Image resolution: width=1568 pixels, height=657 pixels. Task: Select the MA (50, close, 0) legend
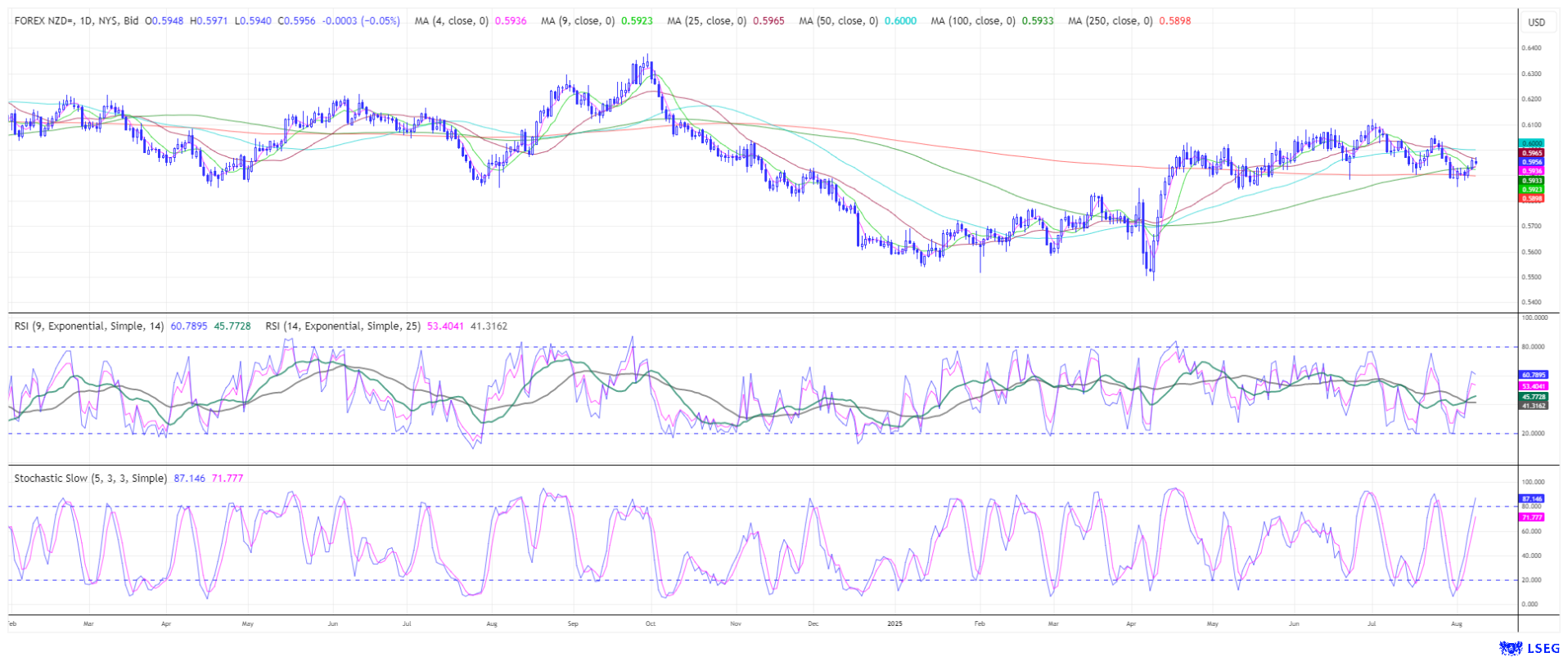[x=838, y=20]
